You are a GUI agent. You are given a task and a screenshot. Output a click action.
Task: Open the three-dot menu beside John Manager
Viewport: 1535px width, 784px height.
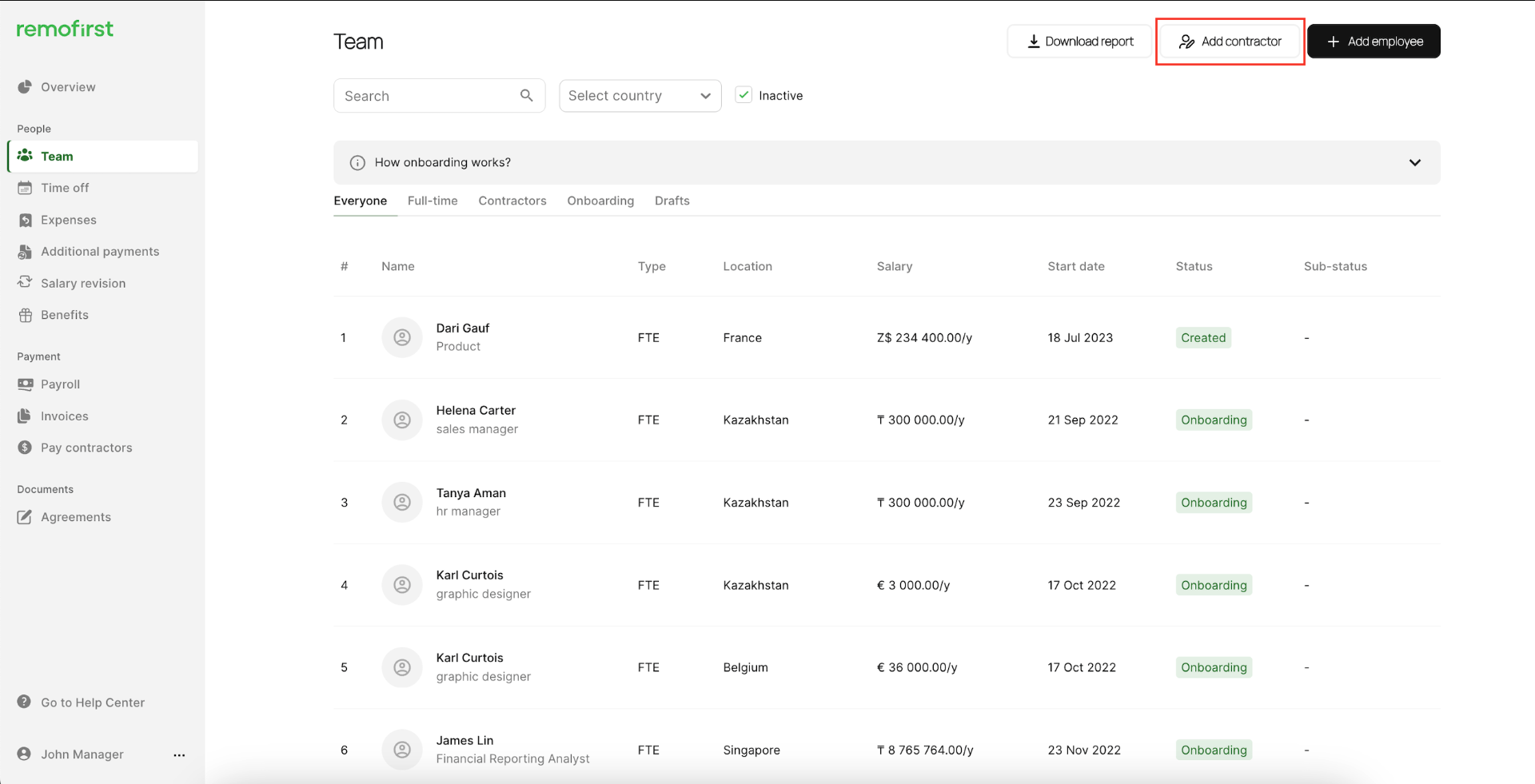click(x=179, y=754)
